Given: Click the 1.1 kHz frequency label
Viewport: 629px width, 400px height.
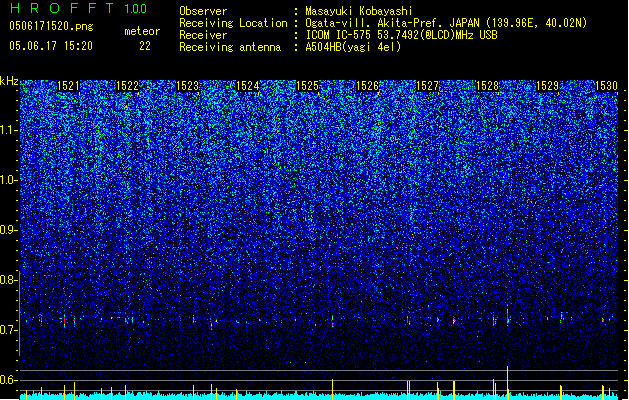Looking at the screenshot, I should pyautogui.click(x=9, y=130).
